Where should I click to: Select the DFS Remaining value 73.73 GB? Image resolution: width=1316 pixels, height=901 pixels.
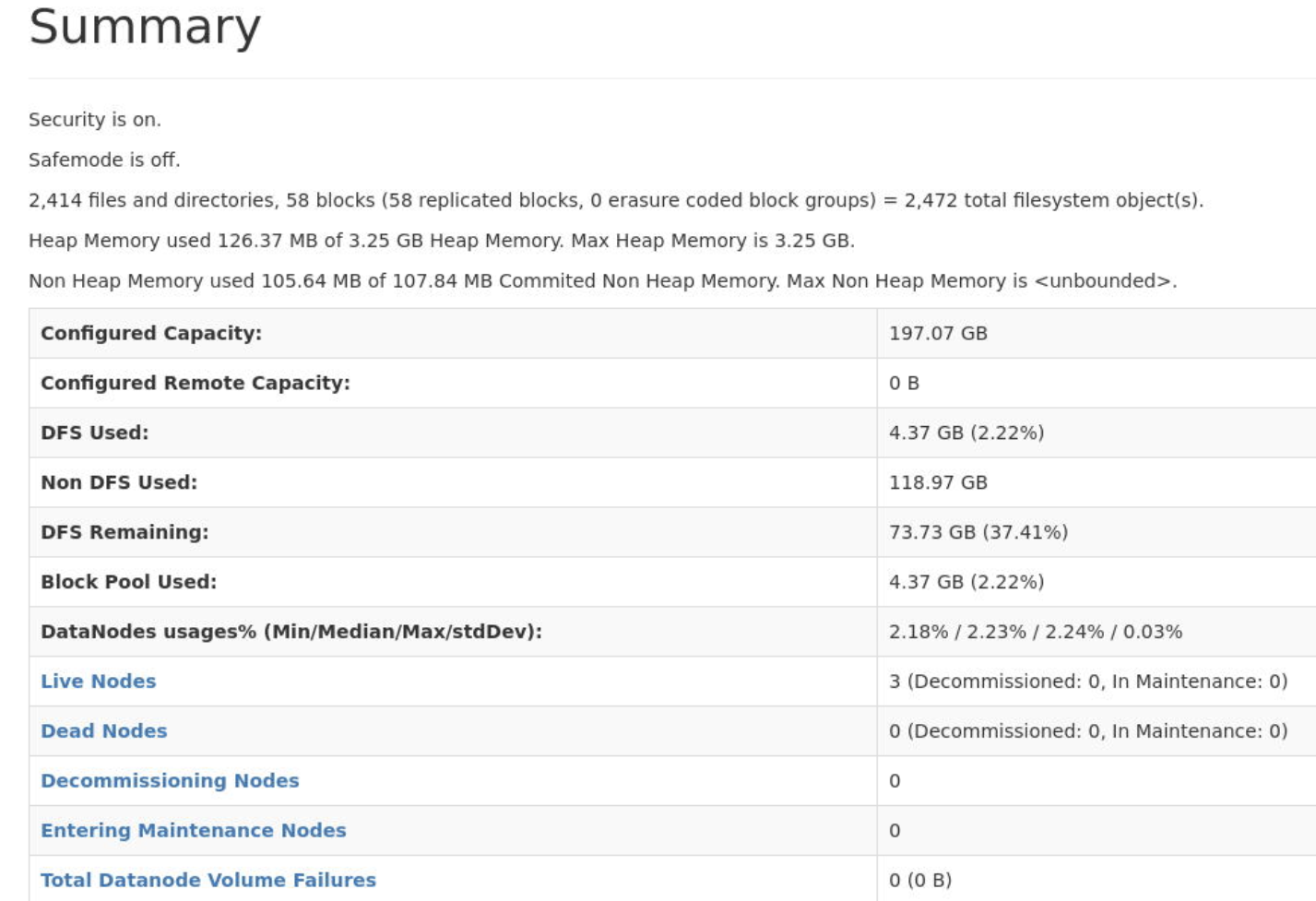[978, 532]
